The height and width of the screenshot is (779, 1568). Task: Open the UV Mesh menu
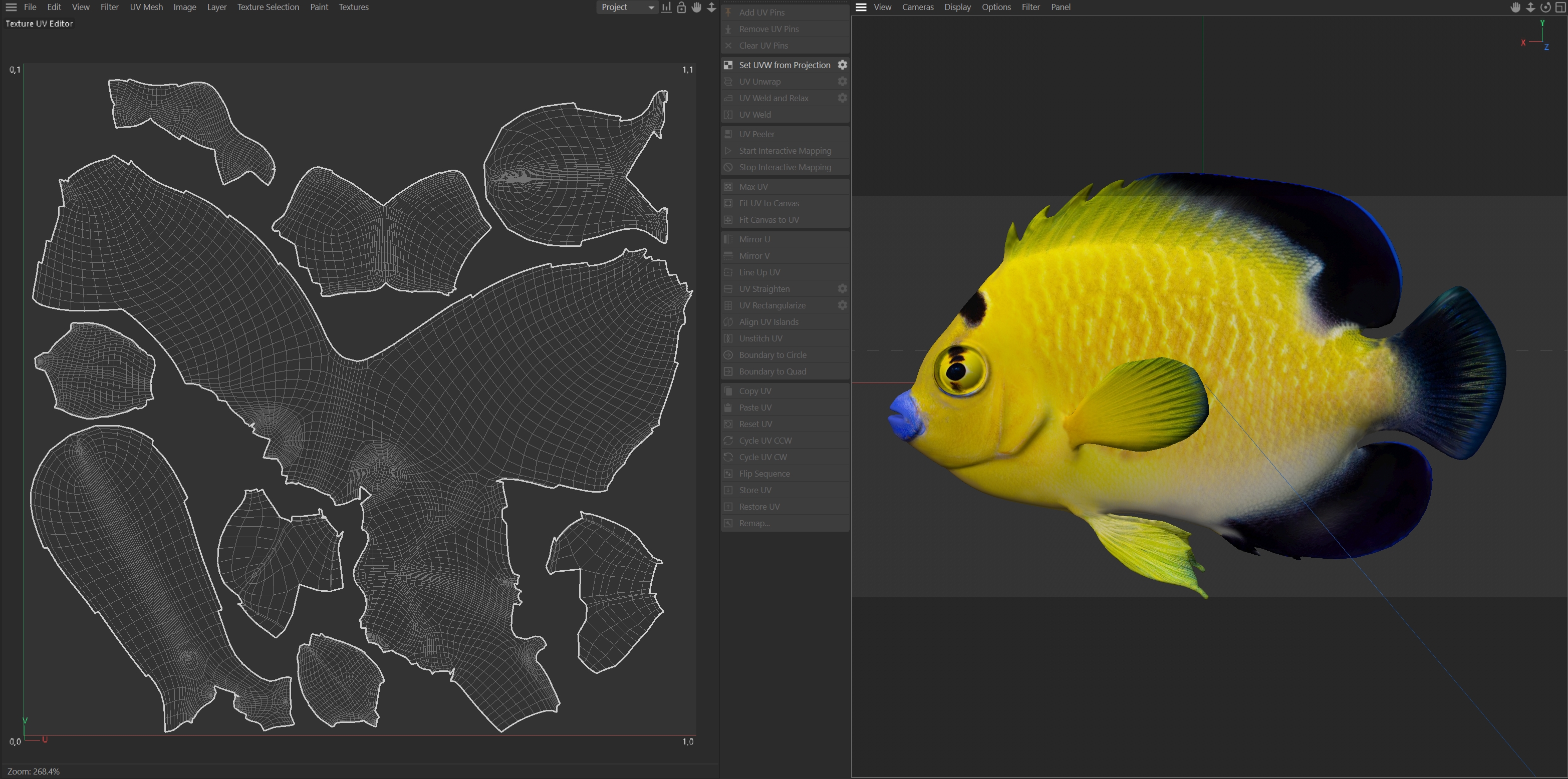click(146, 8)
